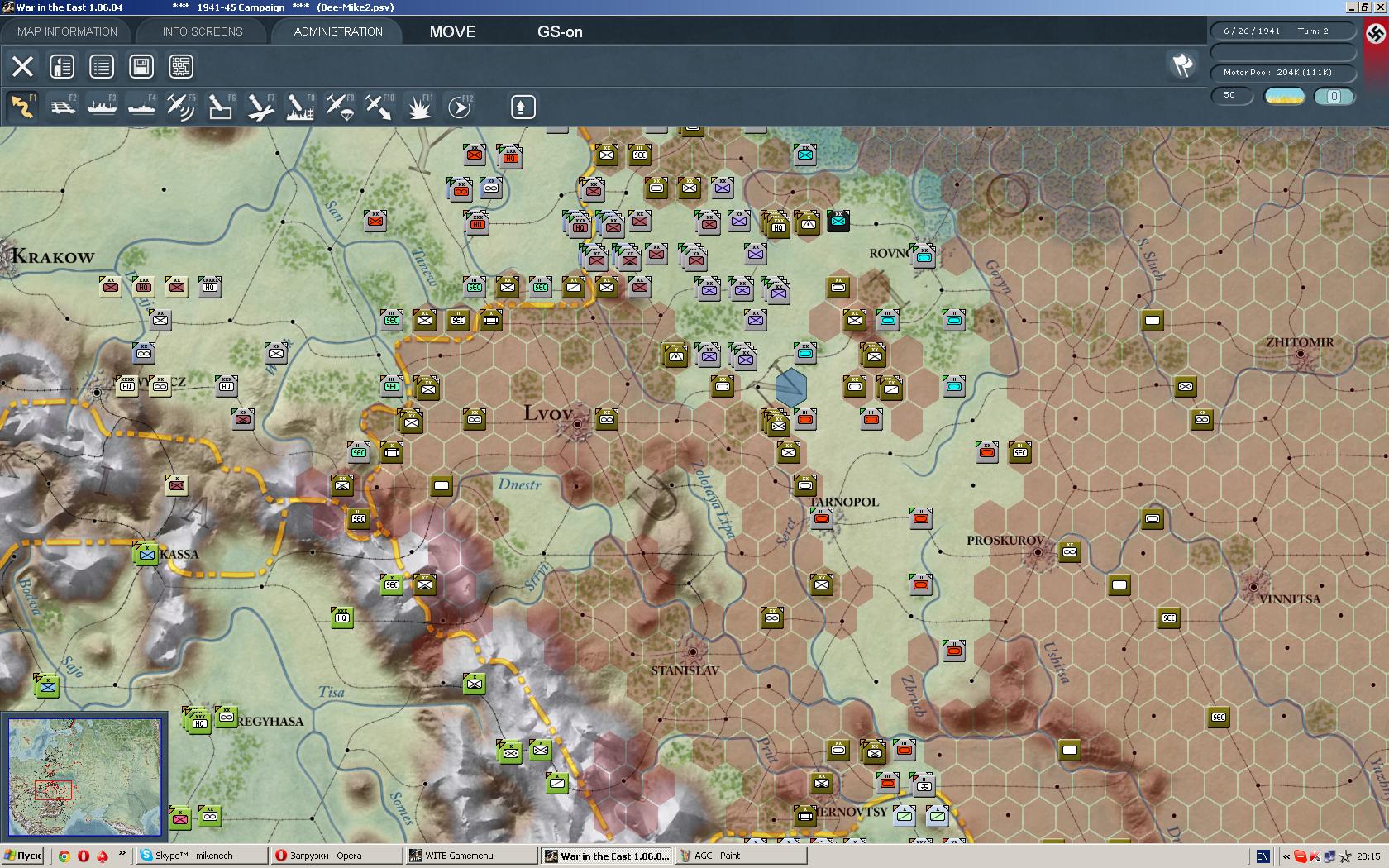Open the grid-pattern preferences icon

pyautogui.click(x=181, y=66)
